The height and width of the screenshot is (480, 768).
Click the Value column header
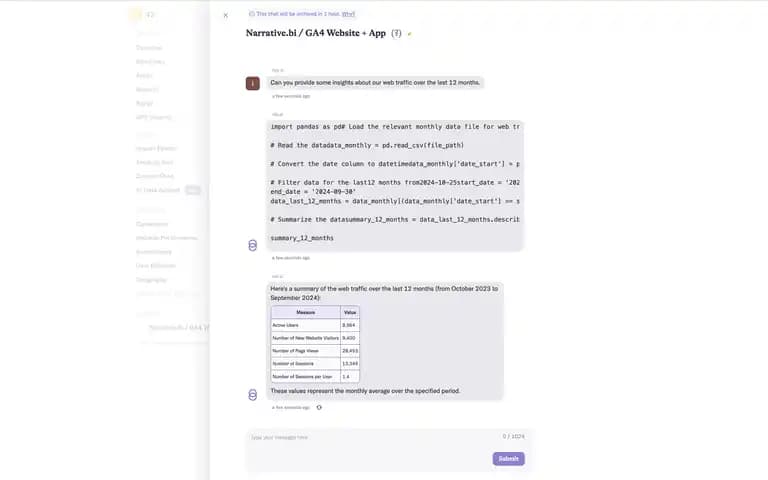point(350,312)
